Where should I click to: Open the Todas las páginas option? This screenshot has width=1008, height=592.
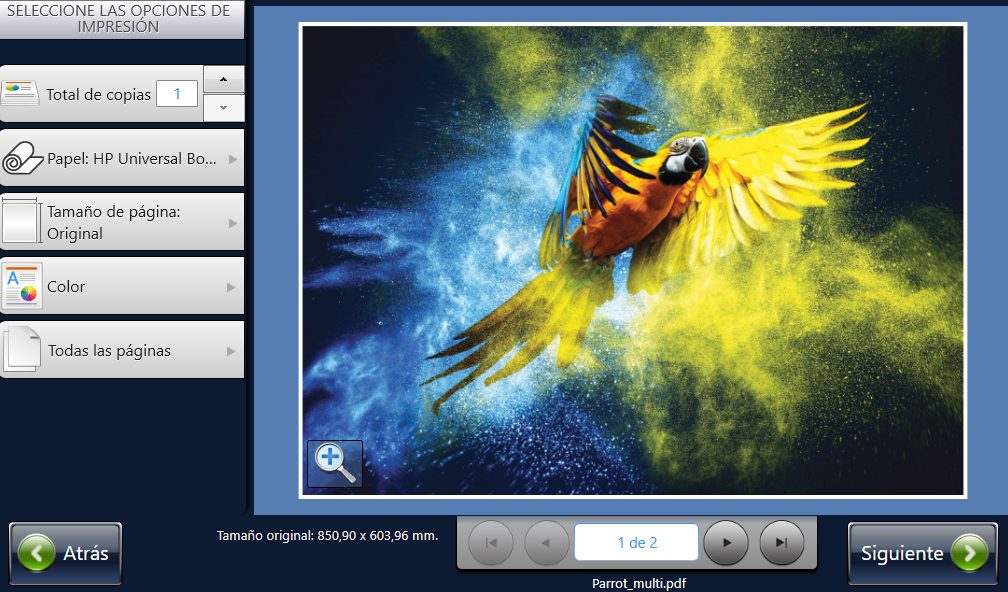(x=122, y=350)
